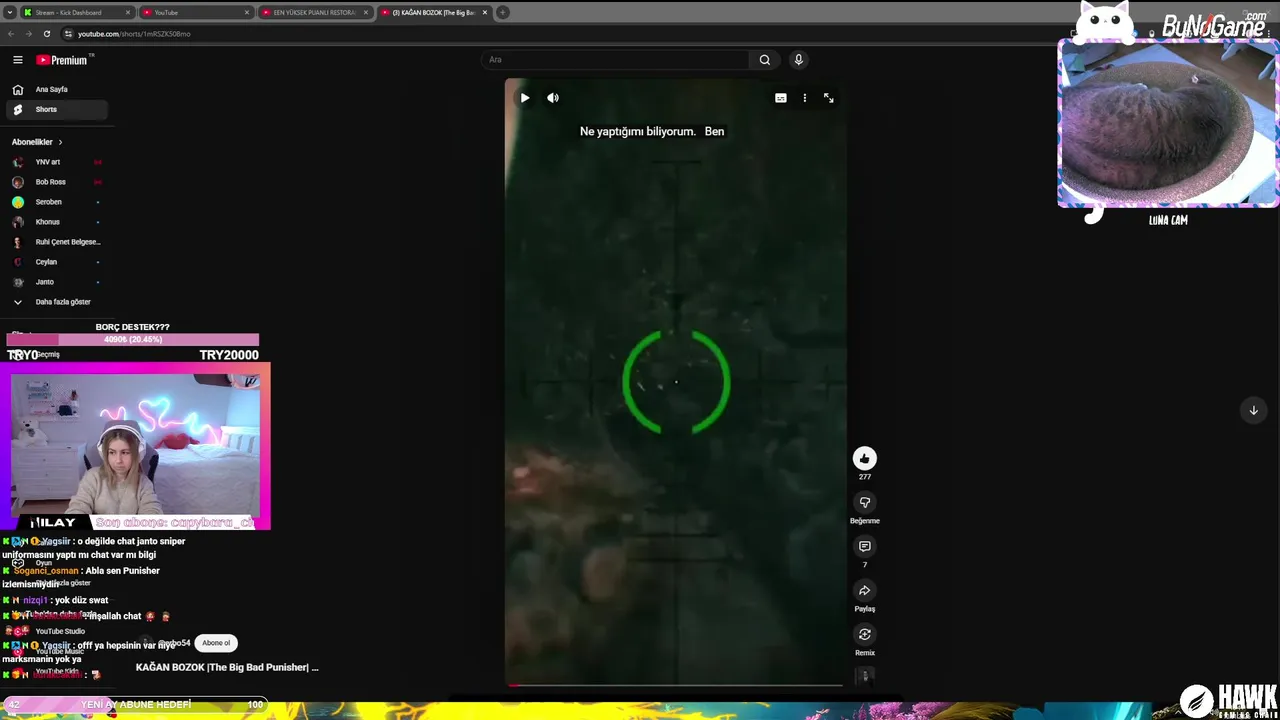The image size is (1280, 720).
Task: Go forward in browser history
Action: pos(28,34)
